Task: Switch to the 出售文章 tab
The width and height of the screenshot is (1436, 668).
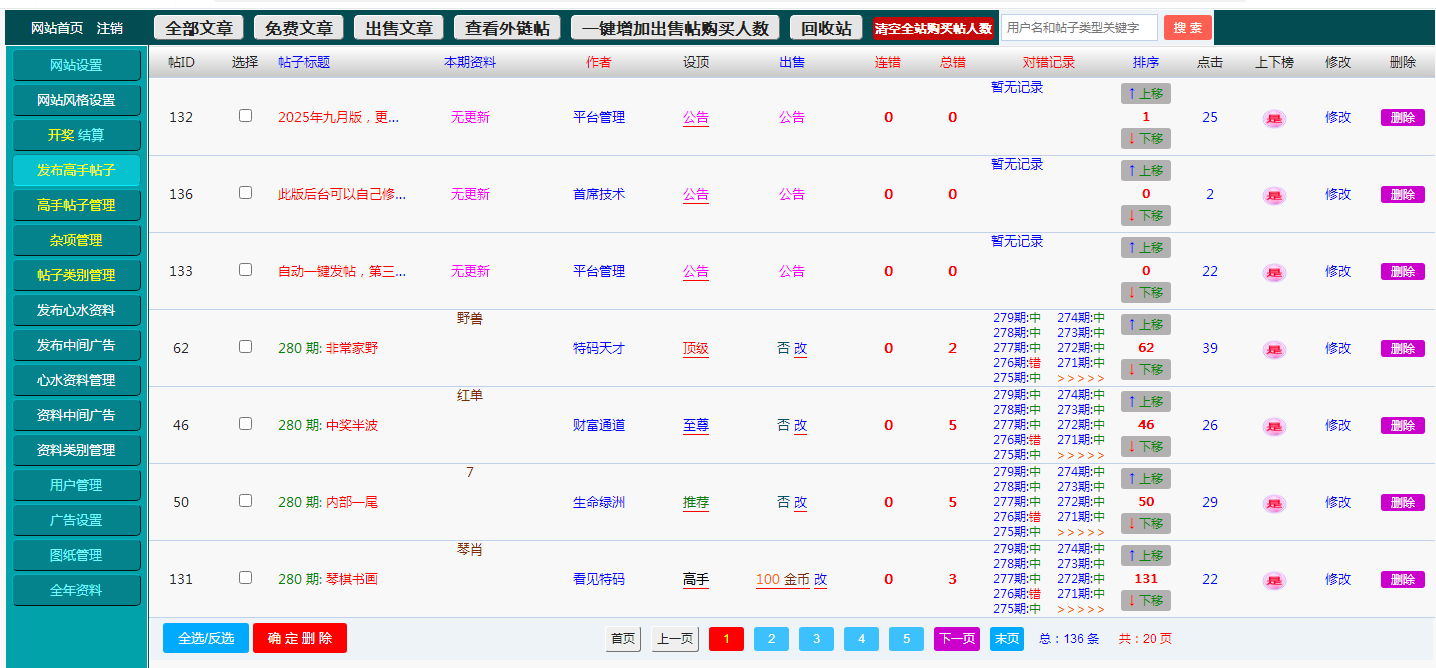Action: 398,28
